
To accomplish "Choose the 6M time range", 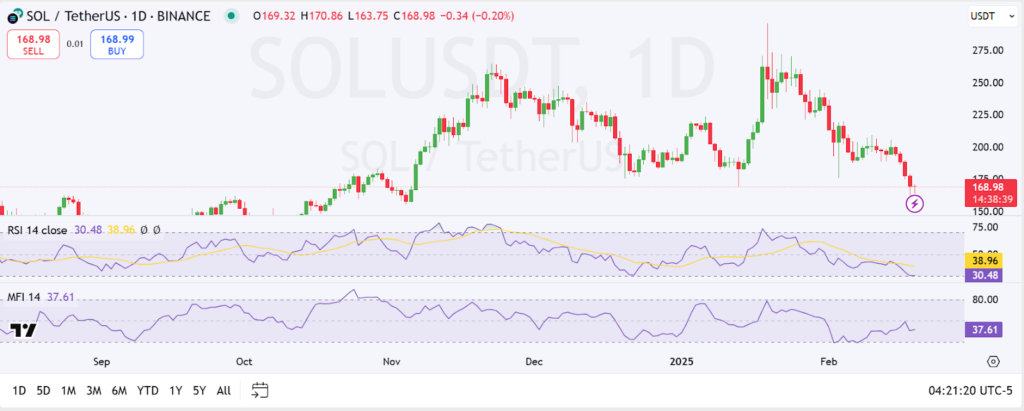I will (119, 390).
